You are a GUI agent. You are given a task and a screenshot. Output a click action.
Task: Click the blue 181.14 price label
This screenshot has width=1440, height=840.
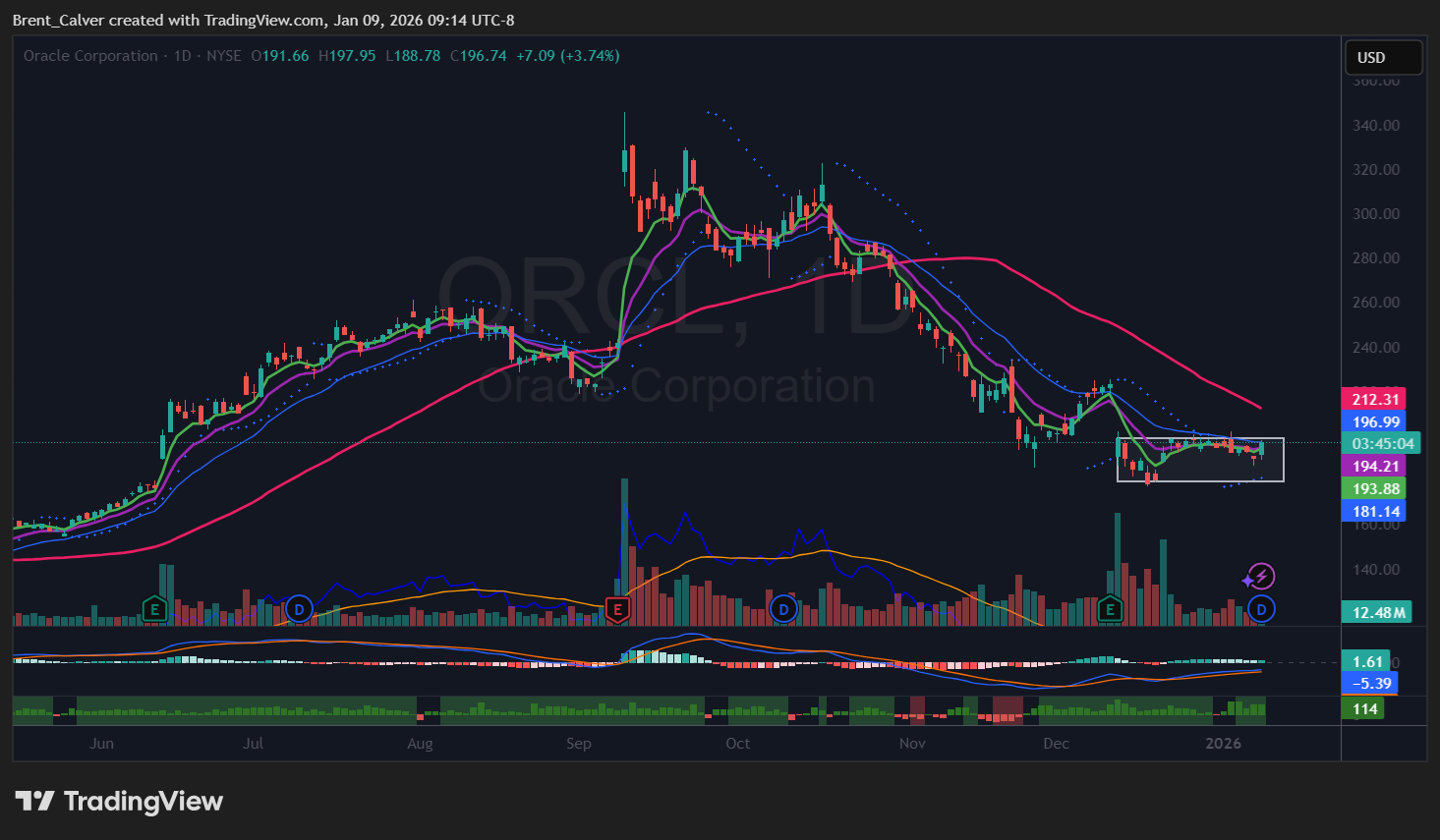tap(1375, 511)
